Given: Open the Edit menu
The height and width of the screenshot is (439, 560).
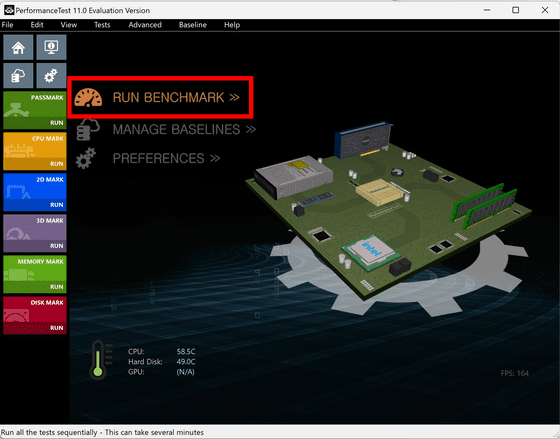Looking at the screenshot, I should point(37,25).
